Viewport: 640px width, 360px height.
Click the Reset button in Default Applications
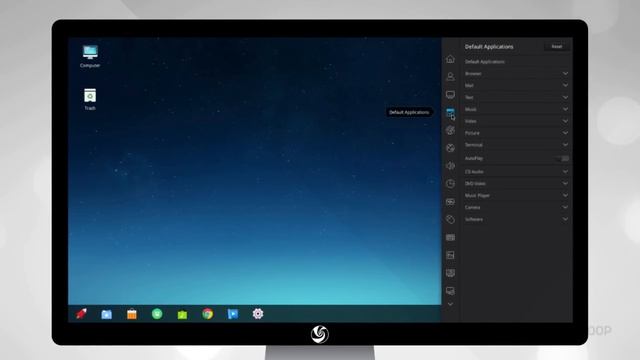pos(557,47)
